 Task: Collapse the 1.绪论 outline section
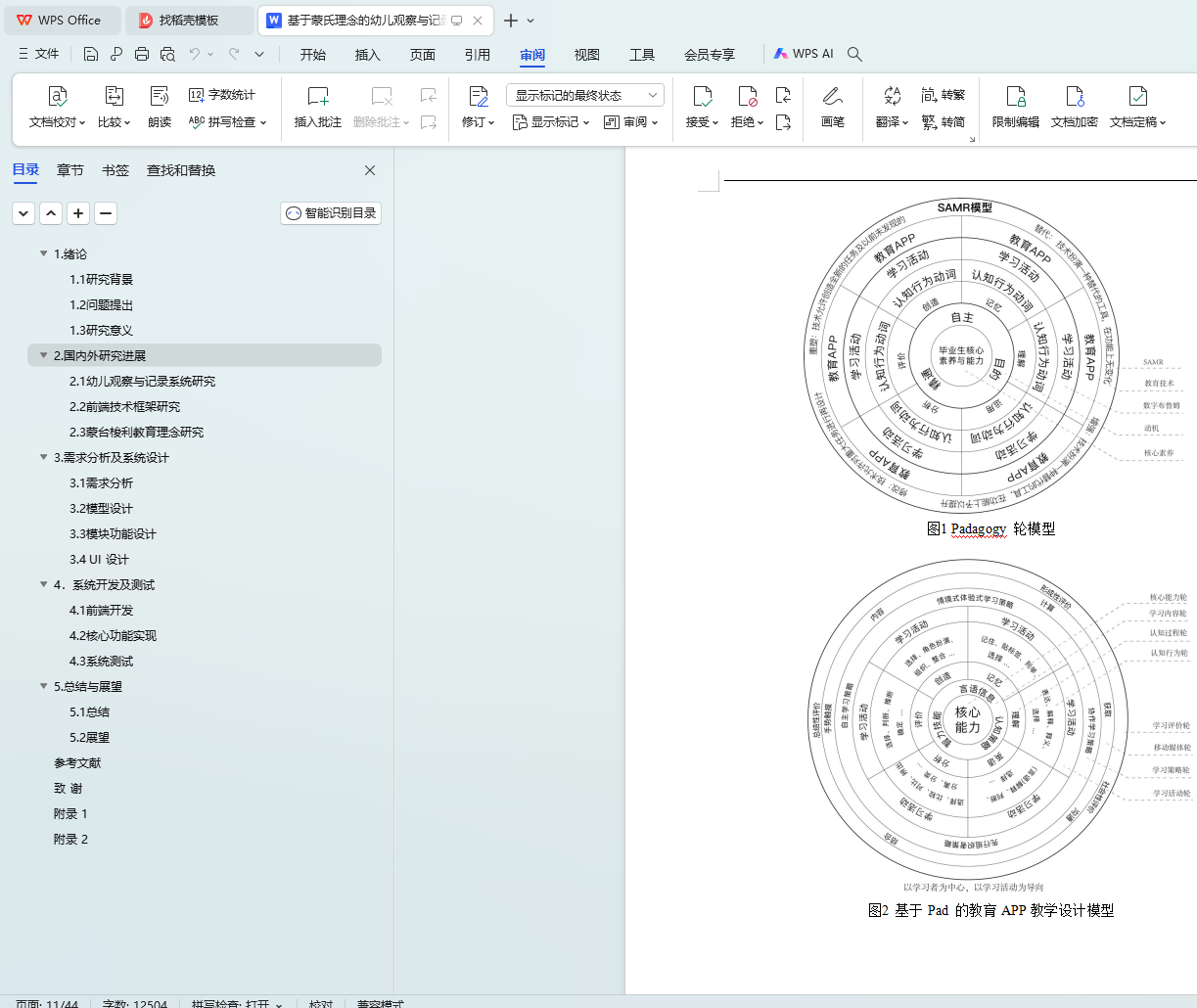43,253
